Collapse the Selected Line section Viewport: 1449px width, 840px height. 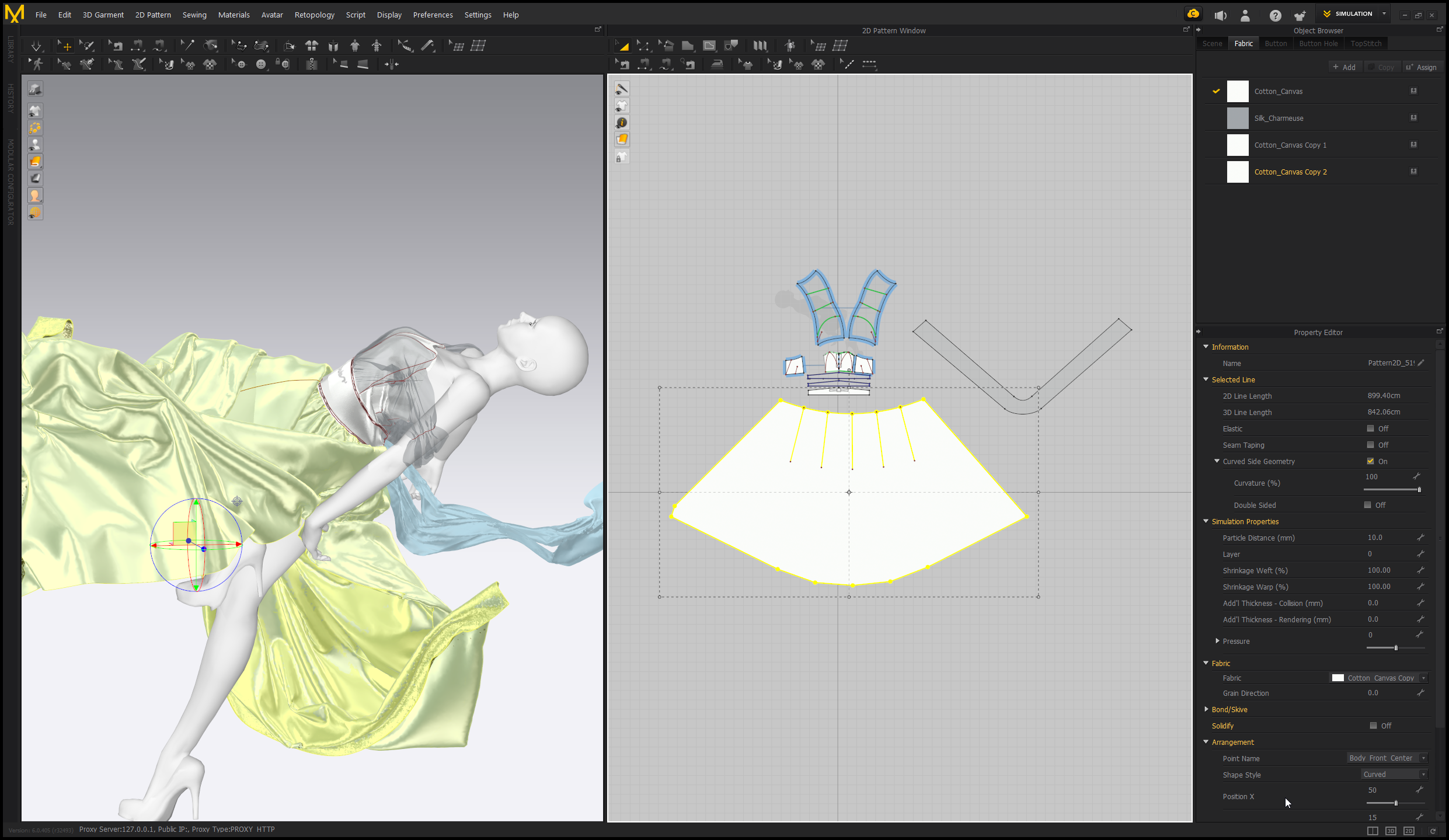pyautogui.click(x=1206, y=379)
